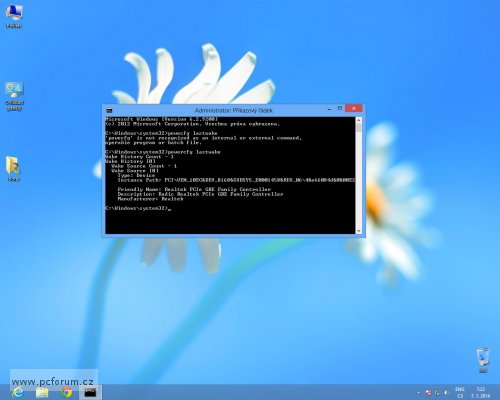Viewport: 500px width, 400px height.
Task: Click the Command Prompt scroll up arrow
Action: [359, 120]
